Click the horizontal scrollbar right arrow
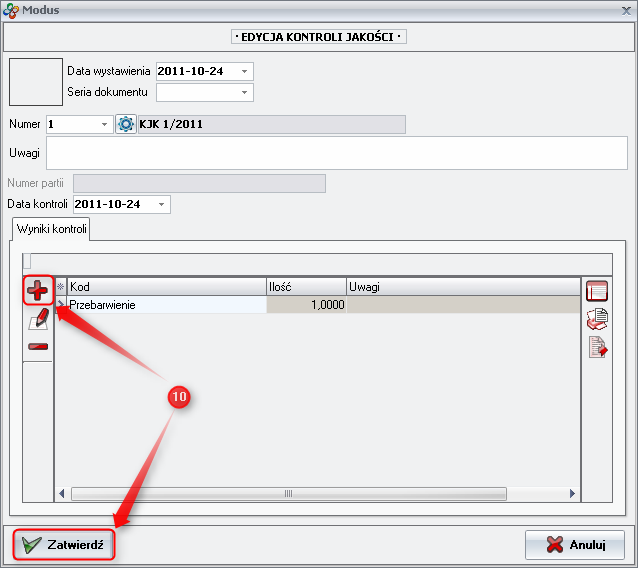This screenshot has width=638, height=568. [x=573, y=493]
